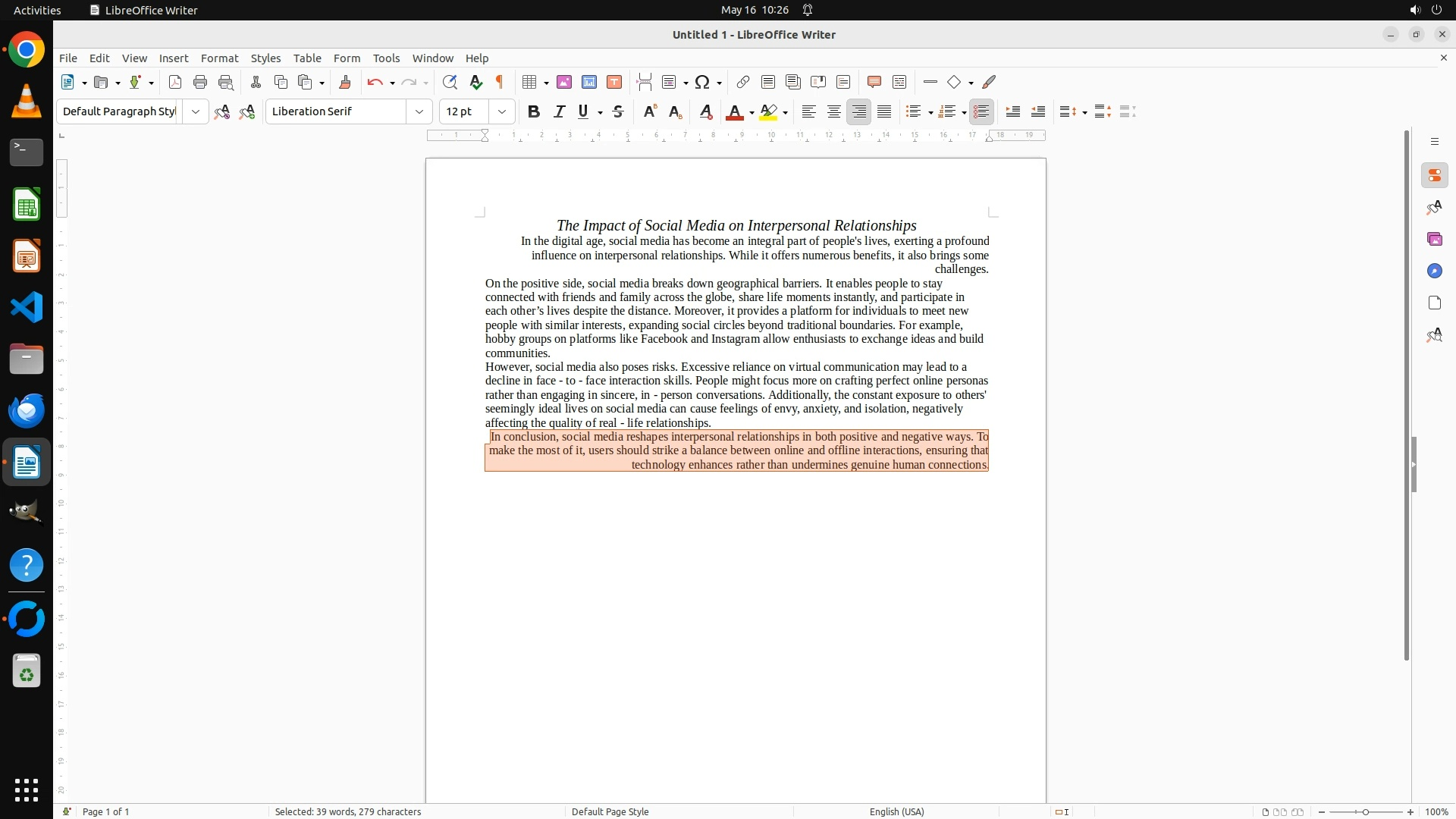The width and height of the screenshot is (1456, 819).
Task: Click the zoom slider in status bar
Action: click(1365, 811)
